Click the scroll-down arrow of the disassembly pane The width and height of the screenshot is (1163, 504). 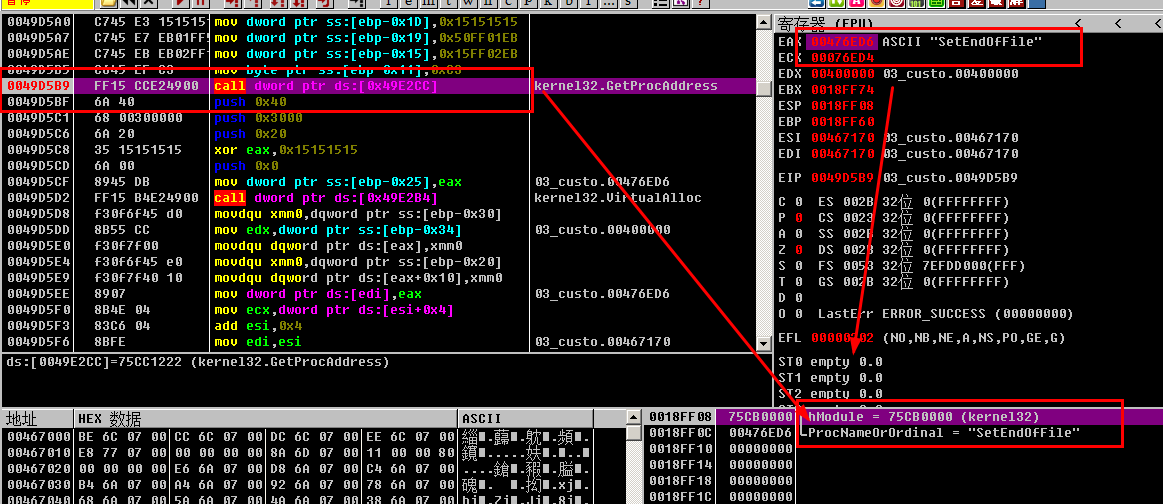(x=763, y=344)
